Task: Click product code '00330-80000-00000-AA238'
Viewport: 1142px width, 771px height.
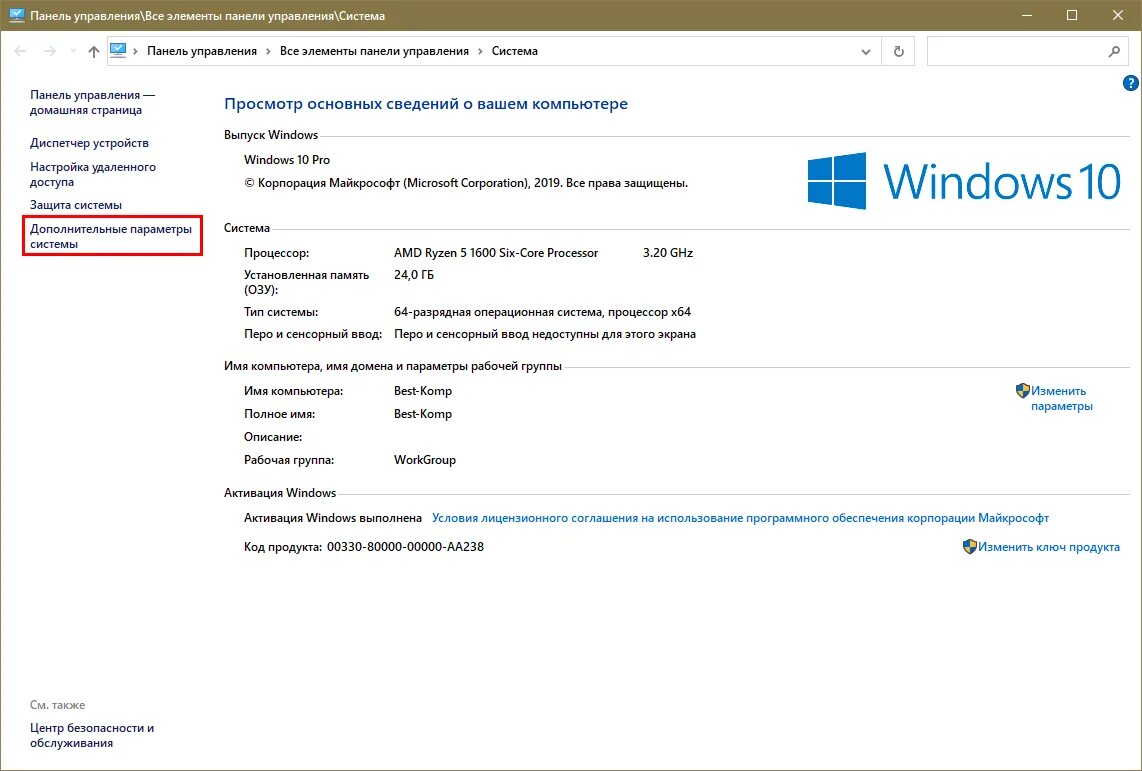Action: (405, 547)
